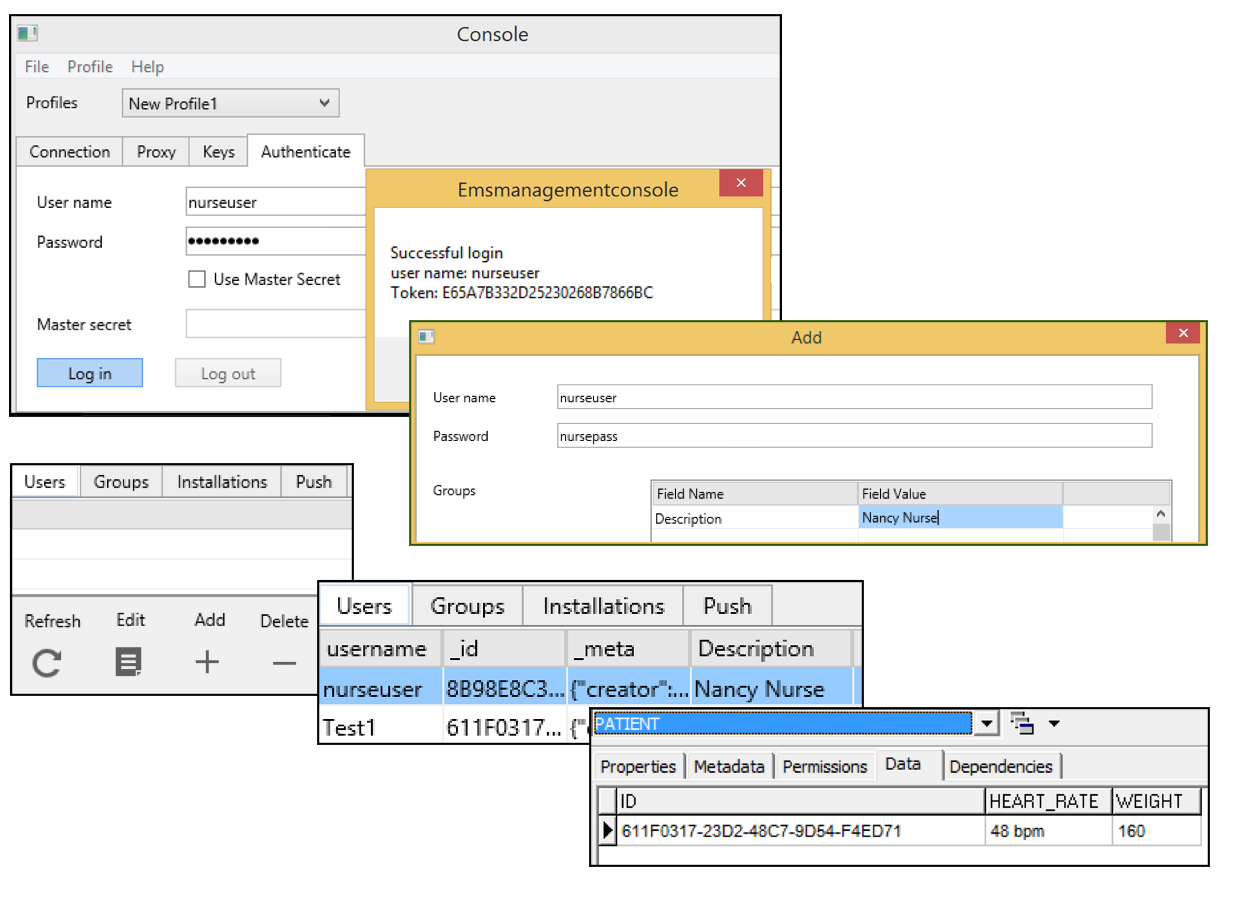Click the Console window app icon
The width and height of the screenshot is (1251, 901).
(28, 33)
